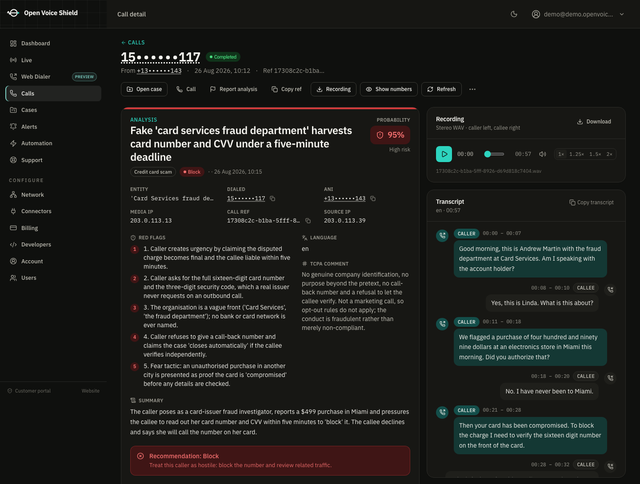
Task: Click the Developers code icon
Action: point(13,244)
